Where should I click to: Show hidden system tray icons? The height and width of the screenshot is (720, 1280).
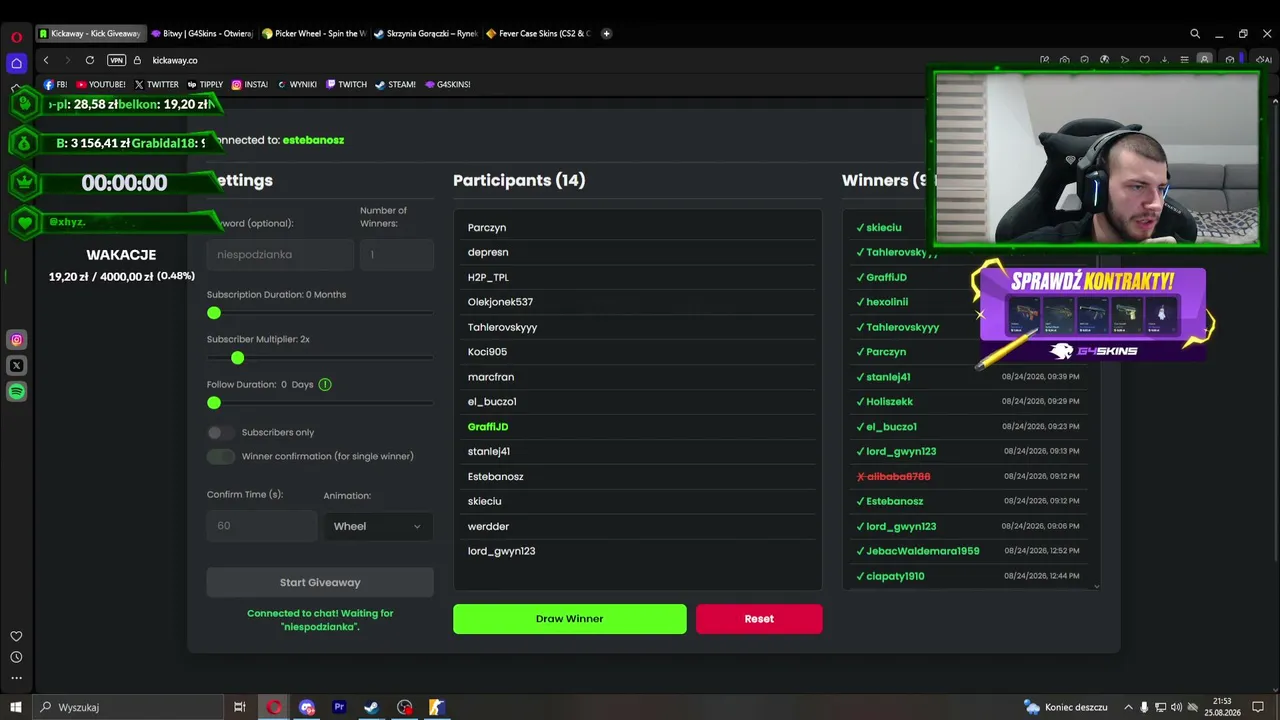point(1129,707)
